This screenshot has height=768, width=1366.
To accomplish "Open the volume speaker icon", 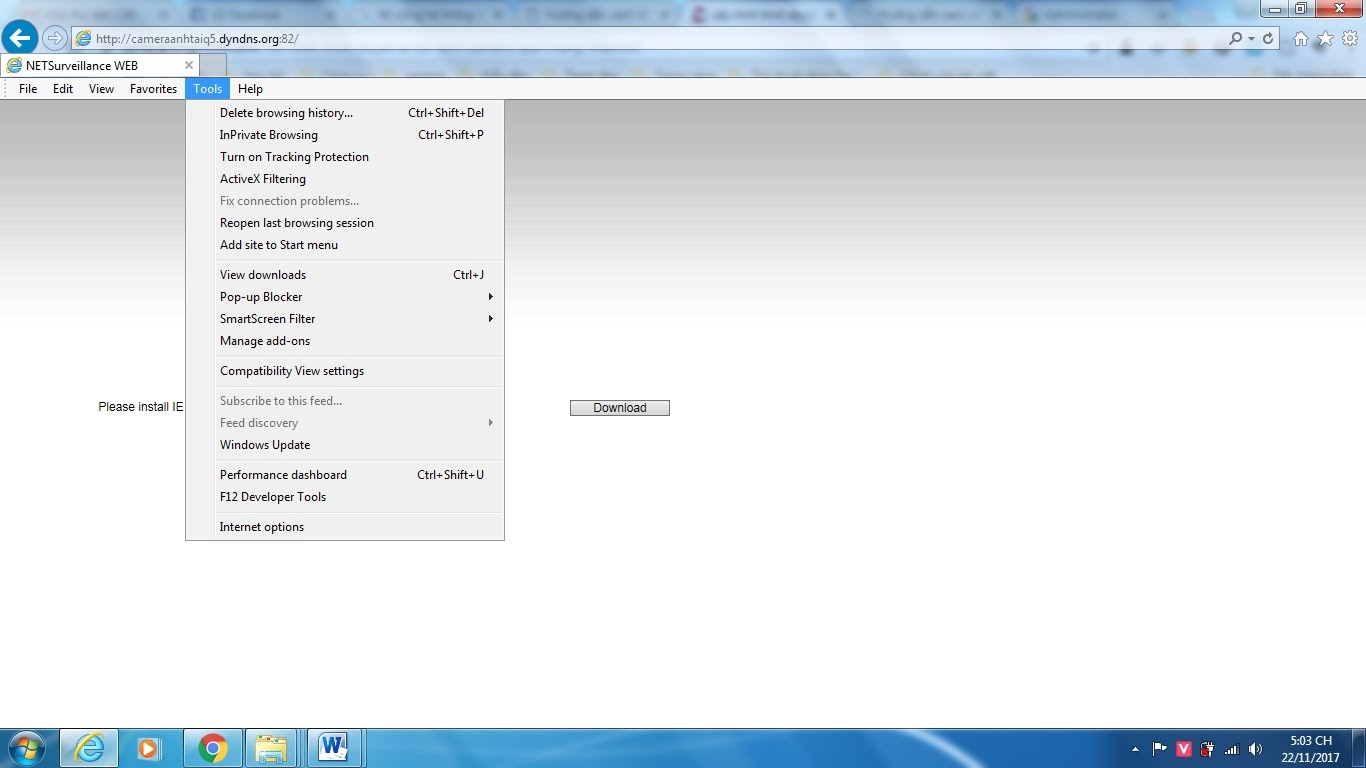I will coord(1255,749).
